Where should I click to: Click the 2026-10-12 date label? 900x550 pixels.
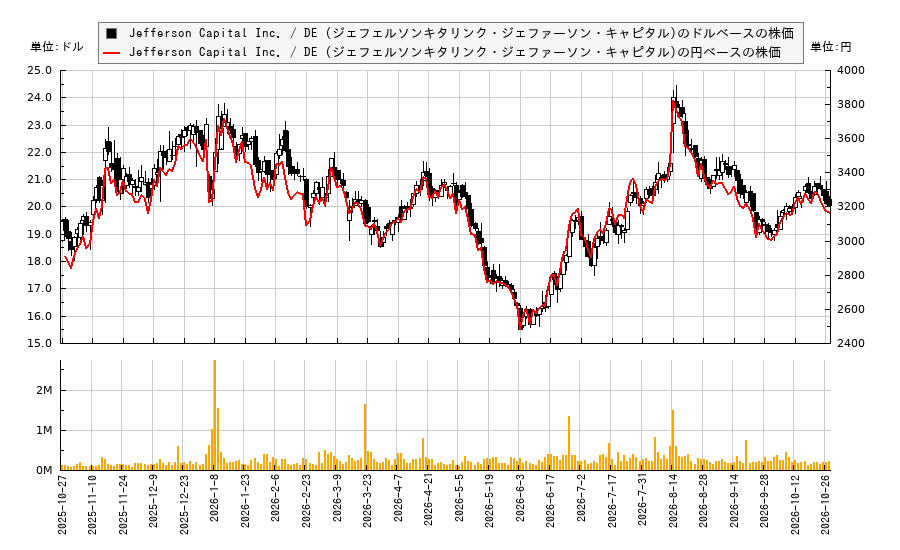[x=795, y=505]
